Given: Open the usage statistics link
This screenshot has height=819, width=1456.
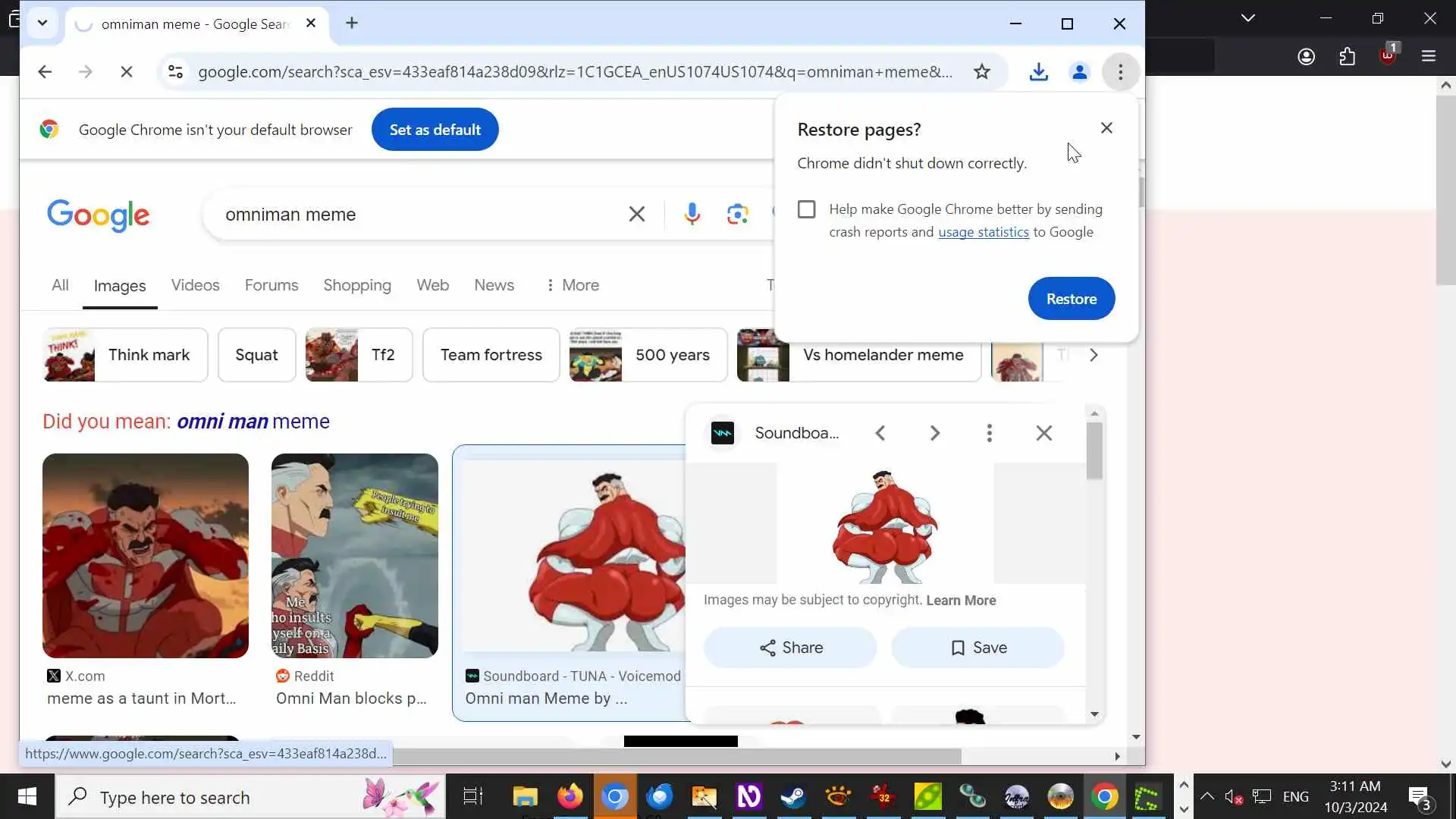Looking at the screenshot, I should point(983,232).
